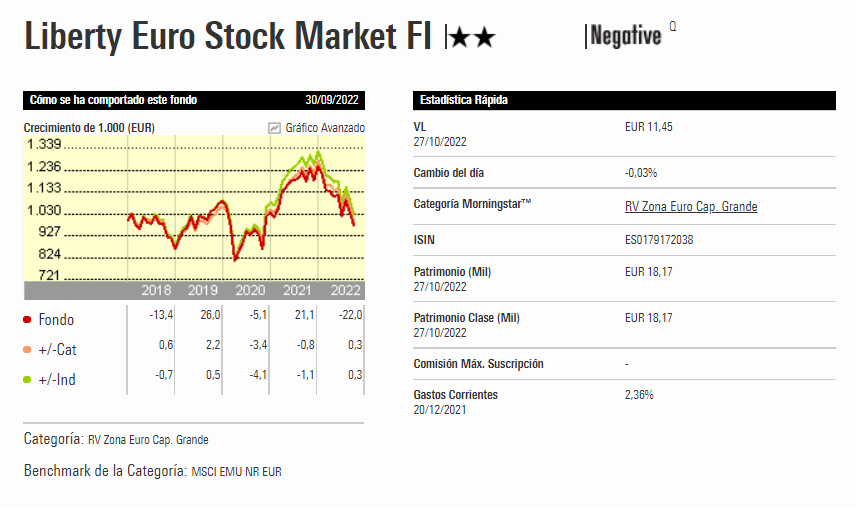Click the ISIN code ES0179172038

pyautogui.click(x=659, y=241)
